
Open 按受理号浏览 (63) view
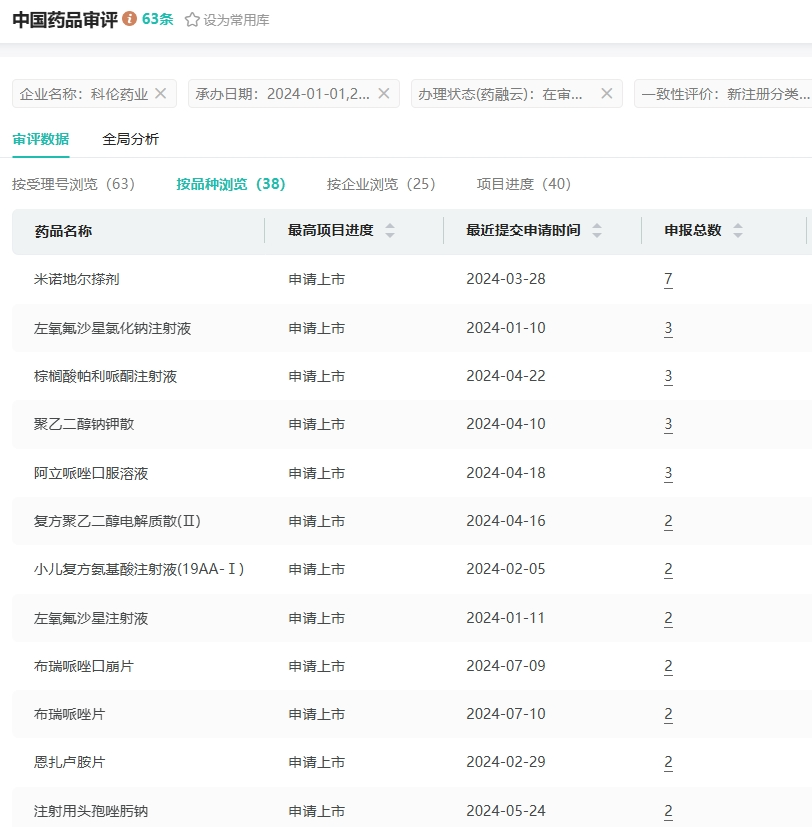click(x=73, y=184)
